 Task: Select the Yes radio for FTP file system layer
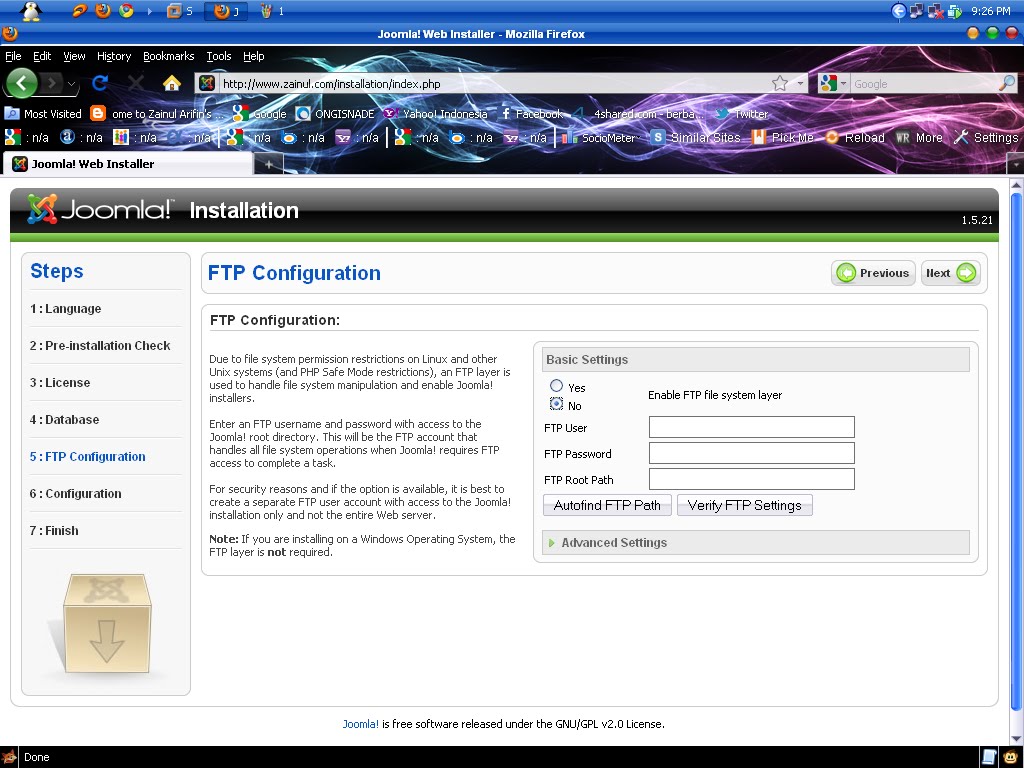pos(557,387)
